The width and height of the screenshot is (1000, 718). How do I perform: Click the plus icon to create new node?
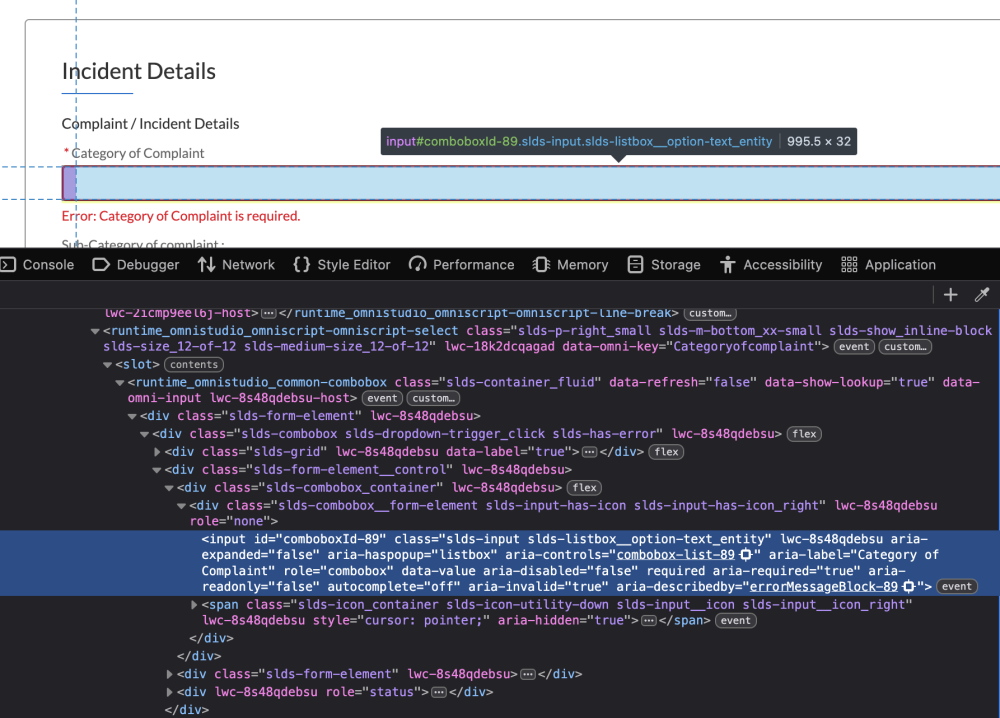pyautogui.click(x=950, y=295)
